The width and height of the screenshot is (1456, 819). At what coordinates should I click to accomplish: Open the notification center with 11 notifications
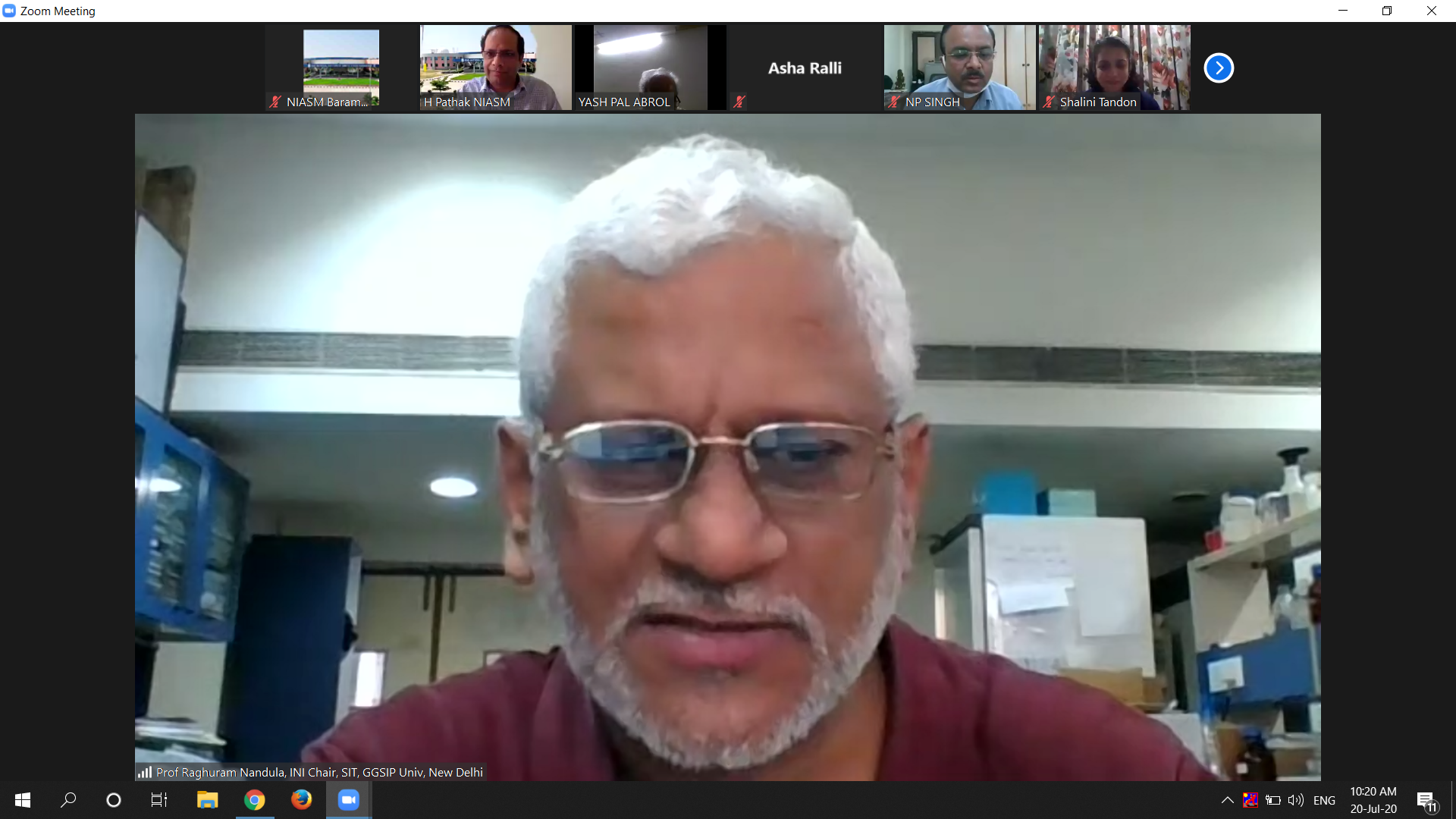[x=1426, y=801]
